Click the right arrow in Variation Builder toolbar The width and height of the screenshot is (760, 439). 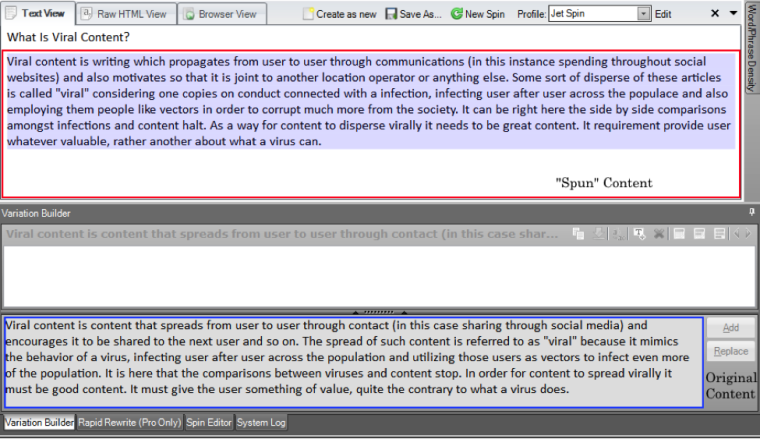[746, 234]
